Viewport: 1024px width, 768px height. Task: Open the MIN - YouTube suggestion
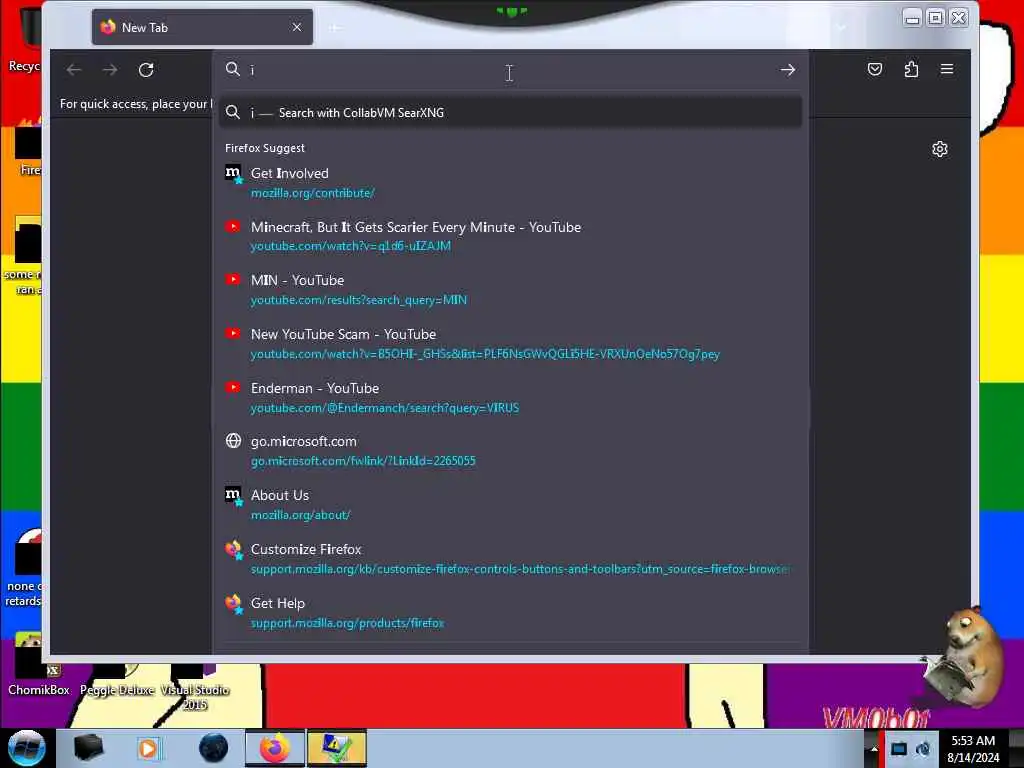point(511,290)
